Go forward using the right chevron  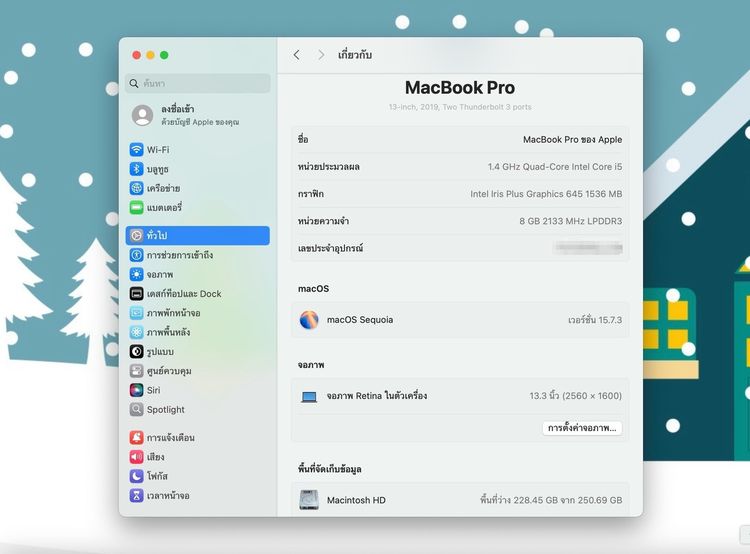tap(321, 55)
